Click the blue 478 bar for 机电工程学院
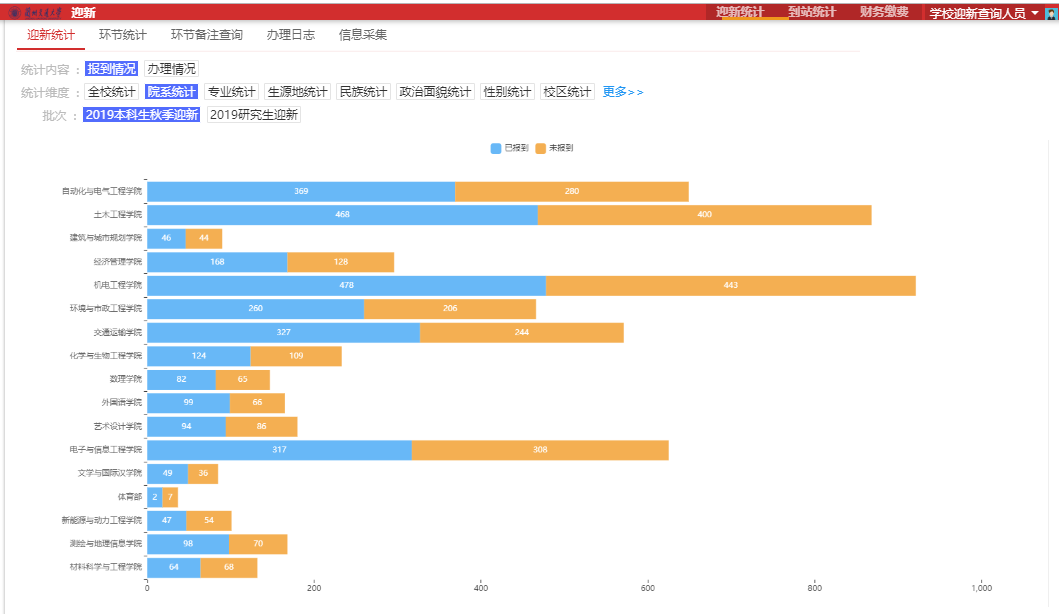Image resolution: width=1059 pixels, height=614 pixels. pyautogui.click(x=346, y=285)
